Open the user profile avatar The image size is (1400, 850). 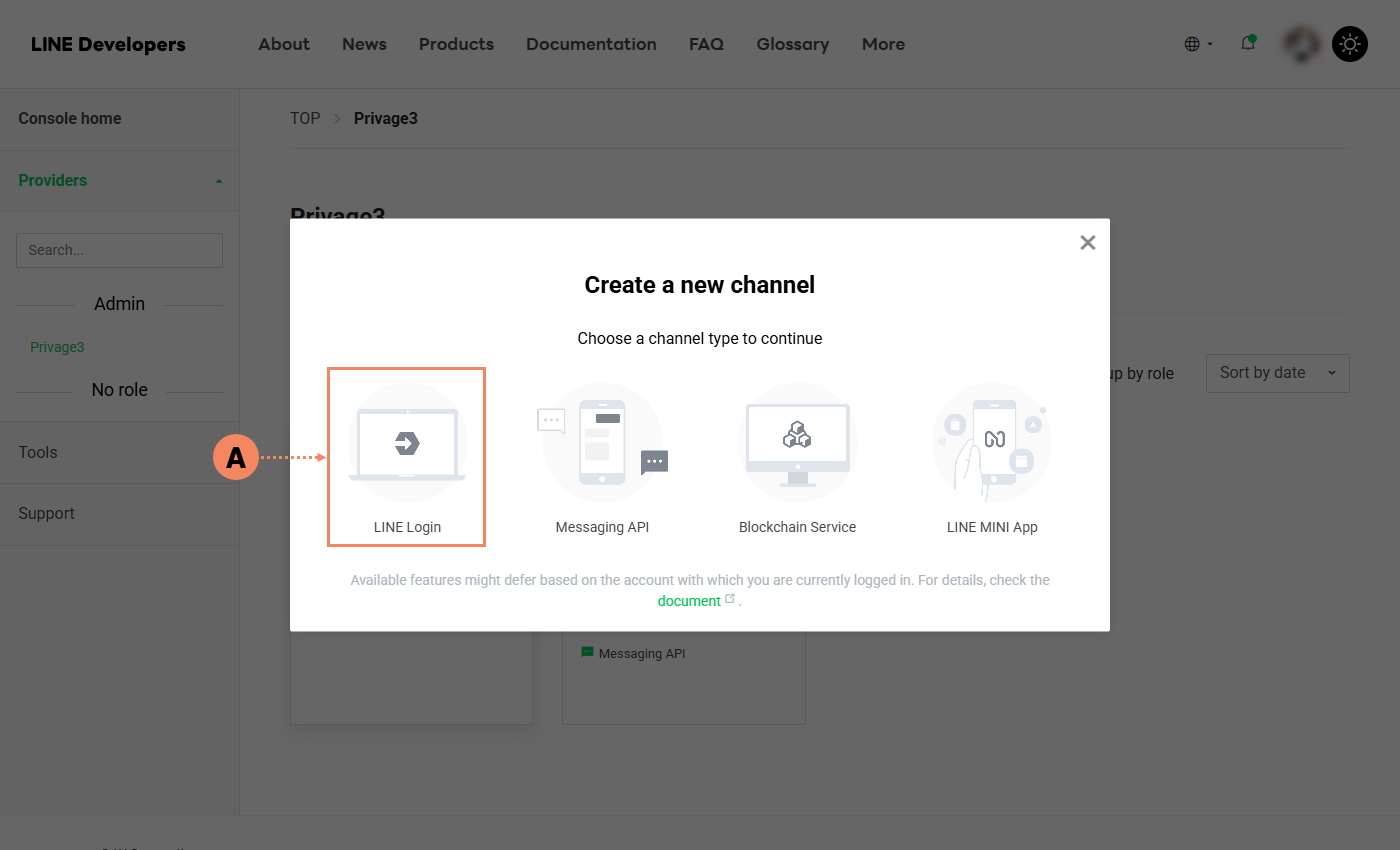tap(1301, 44)
